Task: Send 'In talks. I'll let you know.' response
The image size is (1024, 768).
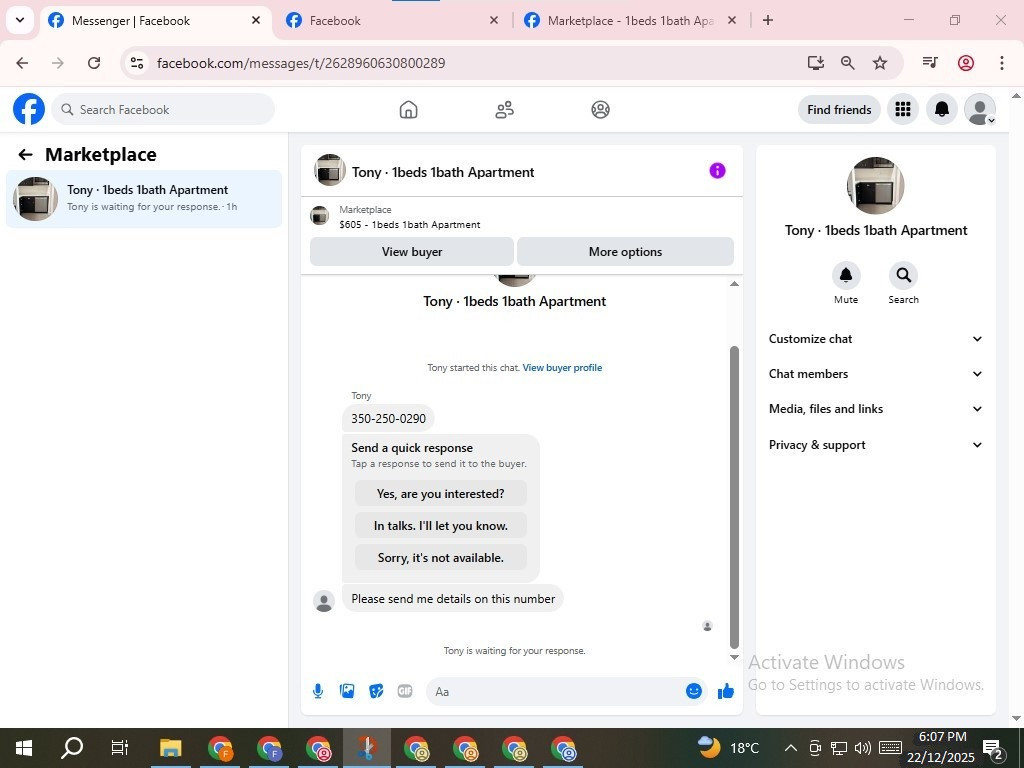Action: [x=441, y=526]
